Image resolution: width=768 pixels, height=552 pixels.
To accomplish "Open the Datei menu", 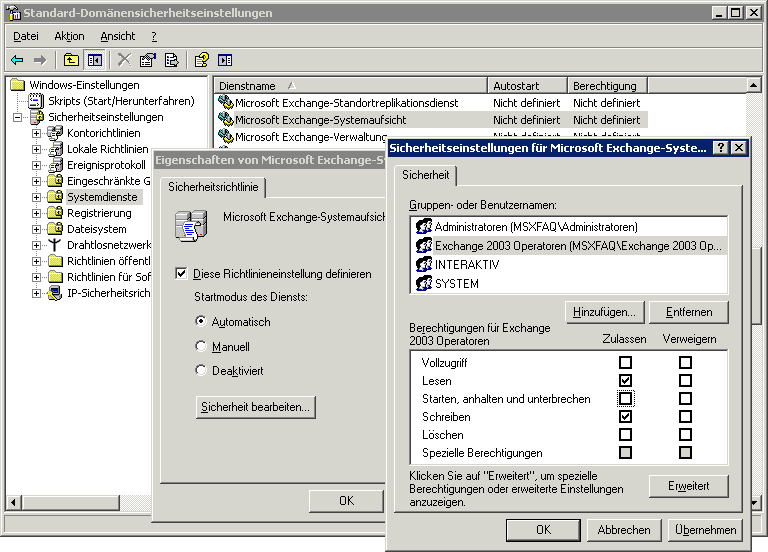I will [x=26, y=36].
